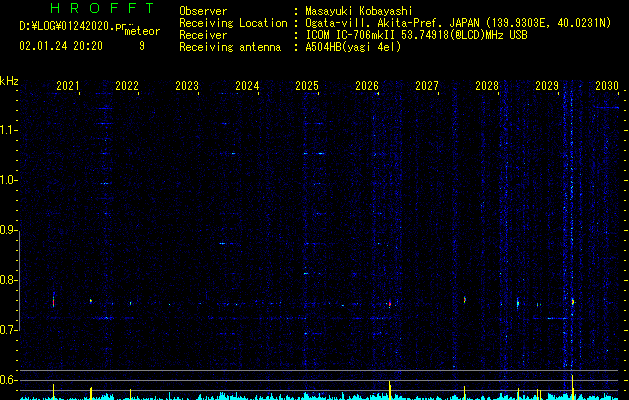The width and height of the screenshot is (629, 400).
Task: Click the HROFFT title text
Action: (102, 8)
